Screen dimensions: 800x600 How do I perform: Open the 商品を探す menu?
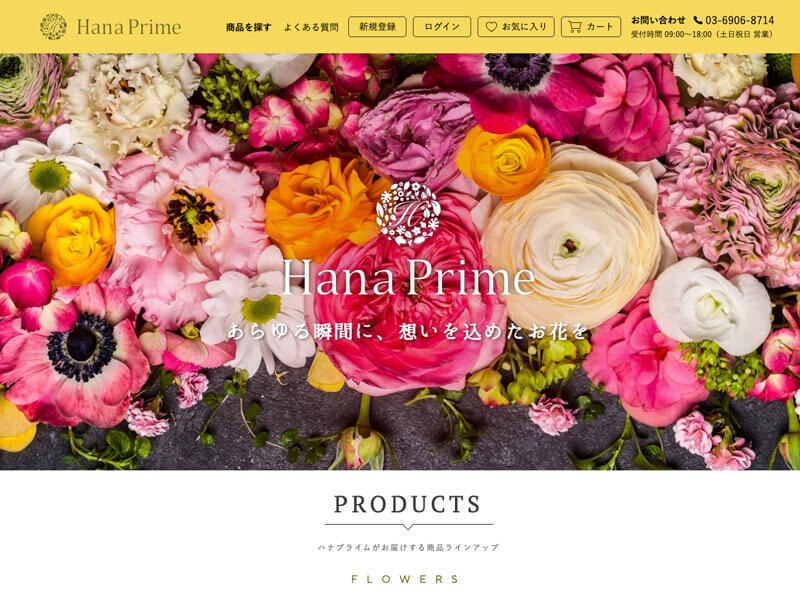coord(248,27)
